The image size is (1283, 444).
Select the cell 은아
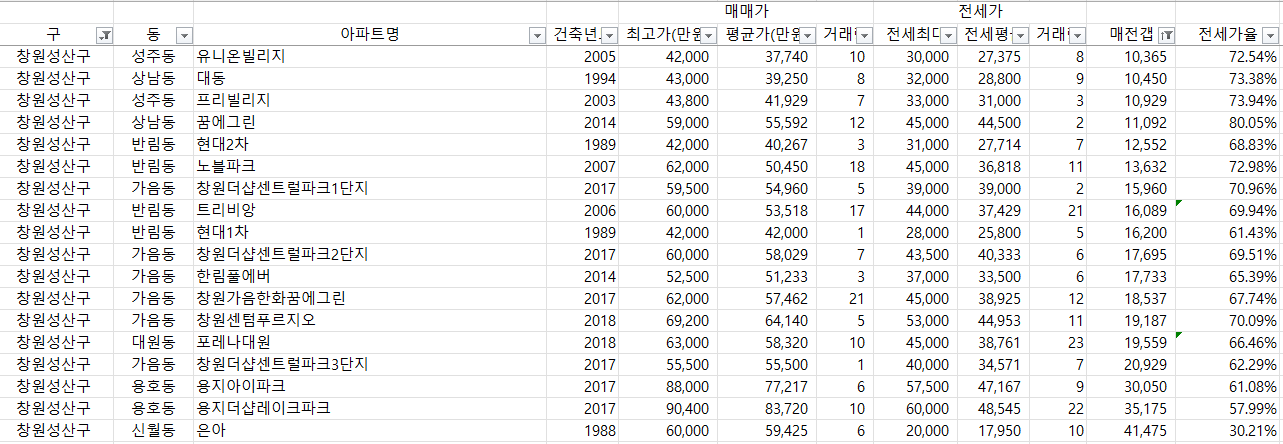tap(370, 429)
